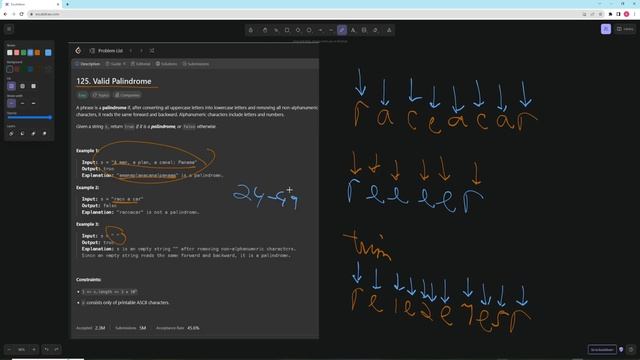The width and height of the screenshot is (640, 360).
Task: Open the Excalidraw main hamburger menu
Action: click(9, 29)
